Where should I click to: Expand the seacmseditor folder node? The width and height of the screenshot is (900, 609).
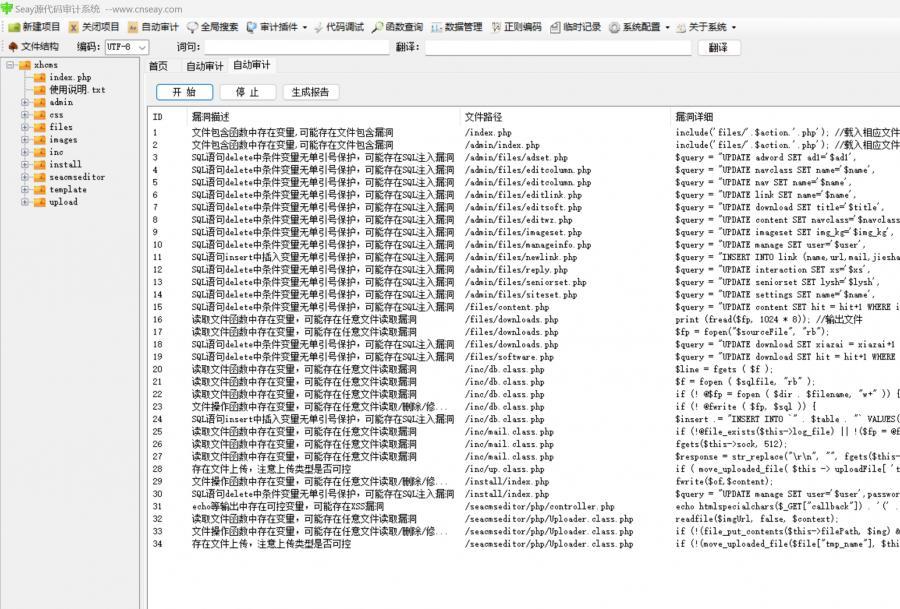(25, 177)
